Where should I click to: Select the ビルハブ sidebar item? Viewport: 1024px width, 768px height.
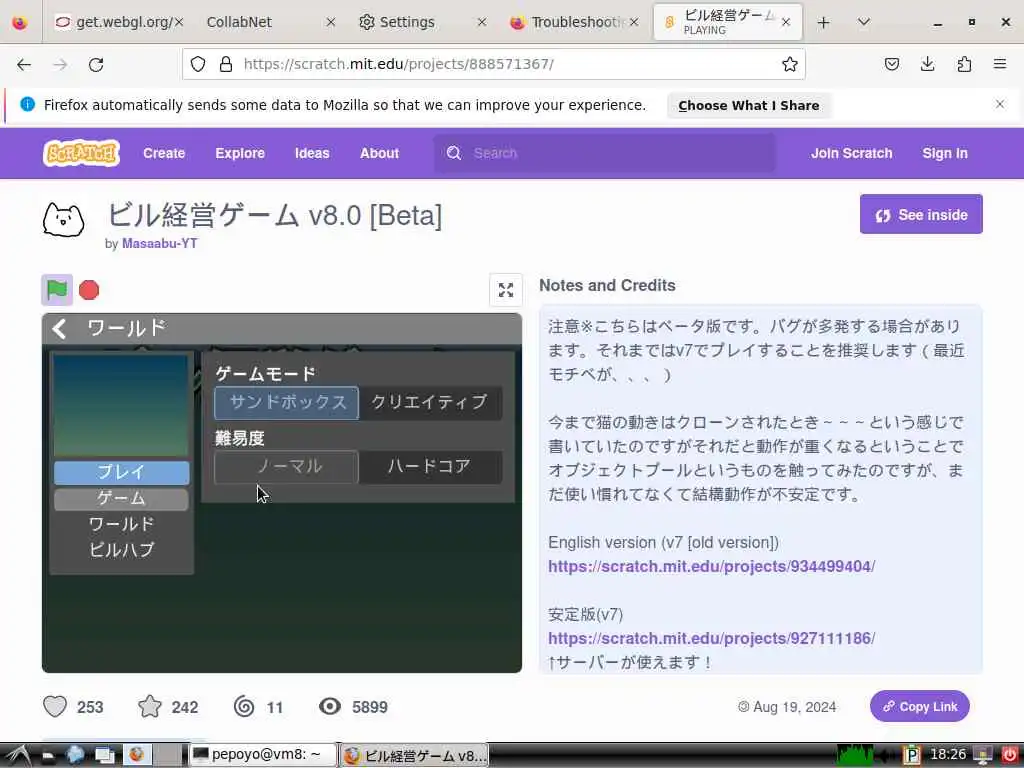[121, 550]
